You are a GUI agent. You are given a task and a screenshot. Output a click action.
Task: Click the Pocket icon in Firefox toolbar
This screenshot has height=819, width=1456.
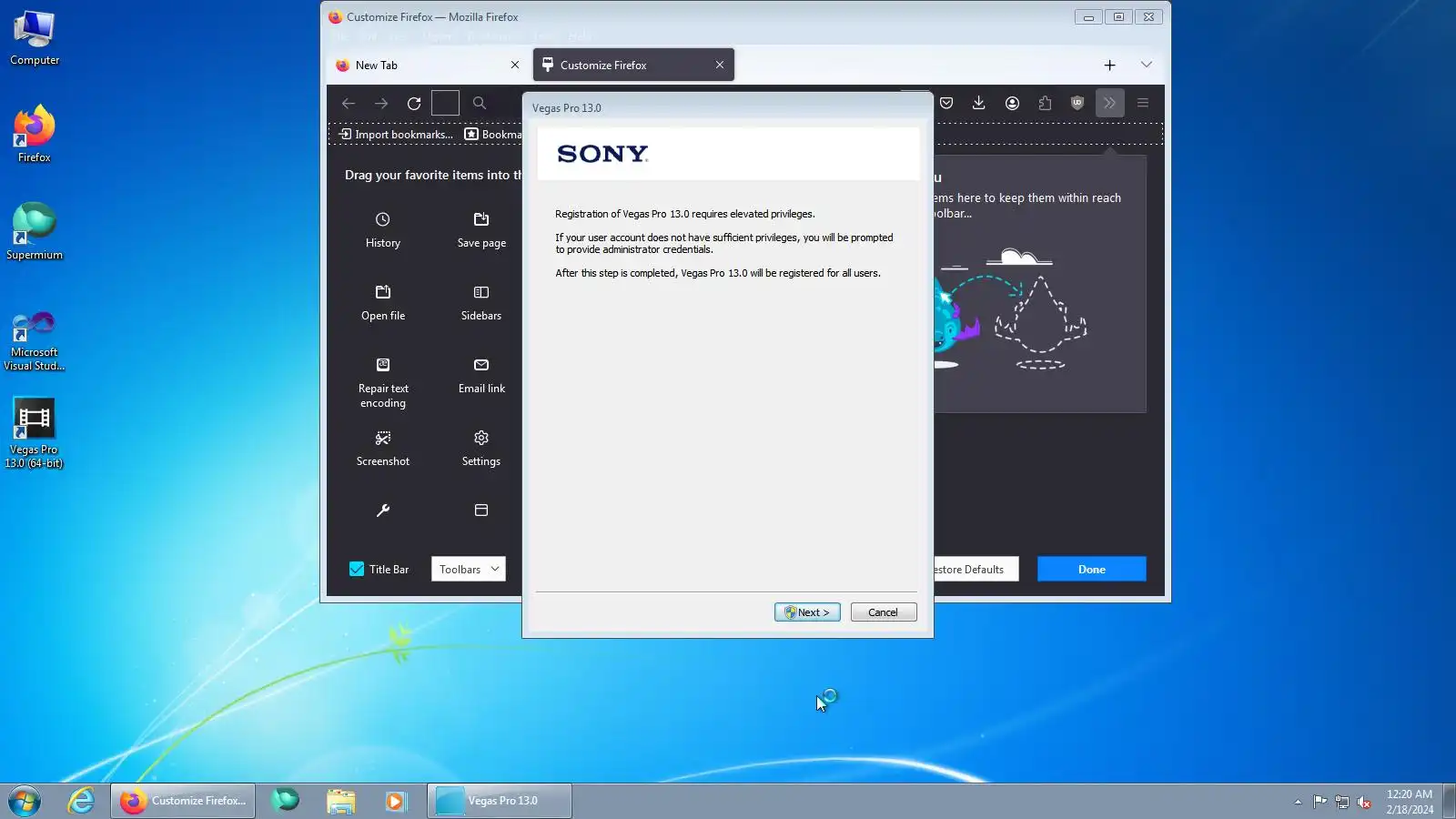pos(946,103)
